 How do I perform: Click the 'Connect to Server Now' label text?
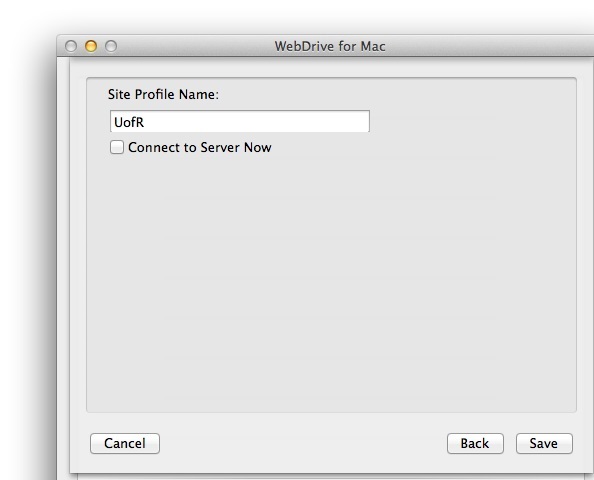tap(200, 147)
